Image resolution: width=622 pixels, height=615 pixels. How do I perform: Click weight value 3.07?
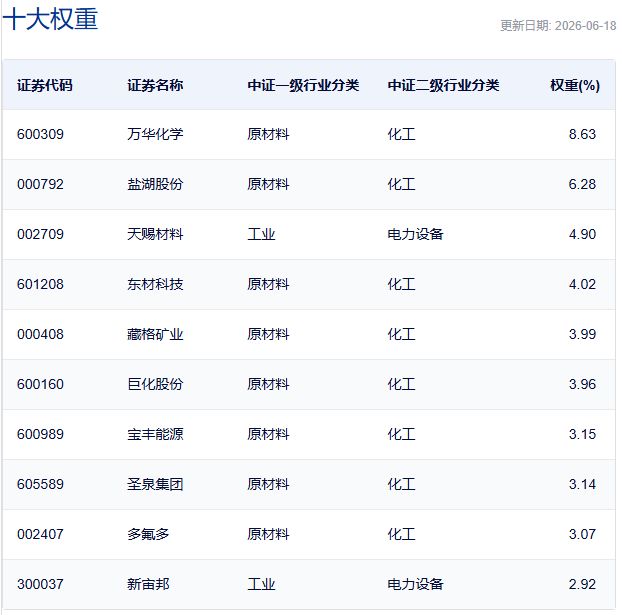tap(582, 534)
